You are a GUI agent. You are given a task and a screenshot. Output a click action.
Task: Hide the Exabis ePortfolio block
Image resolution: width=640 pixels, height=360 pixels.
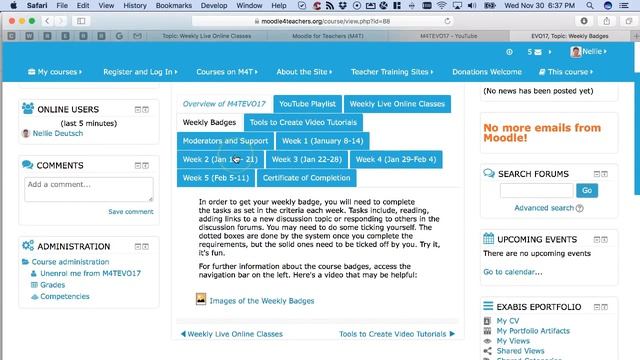tap(597, 307)
